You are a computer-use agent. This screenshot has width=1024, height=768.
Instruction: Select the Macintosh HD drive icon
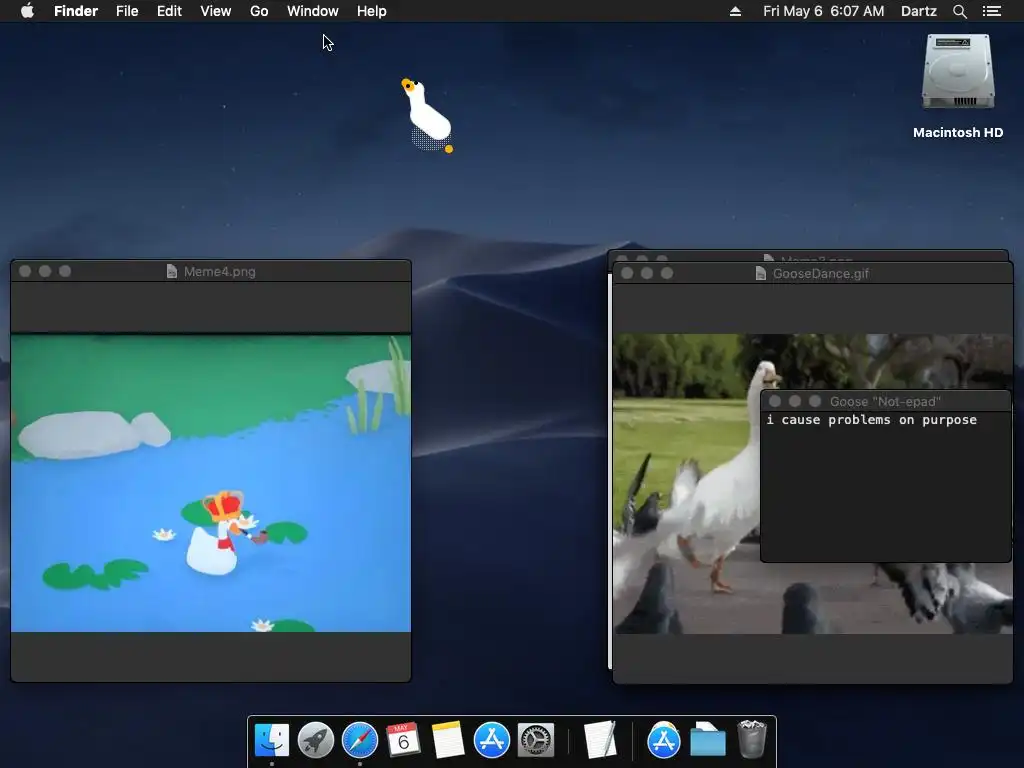click(958, 72)
